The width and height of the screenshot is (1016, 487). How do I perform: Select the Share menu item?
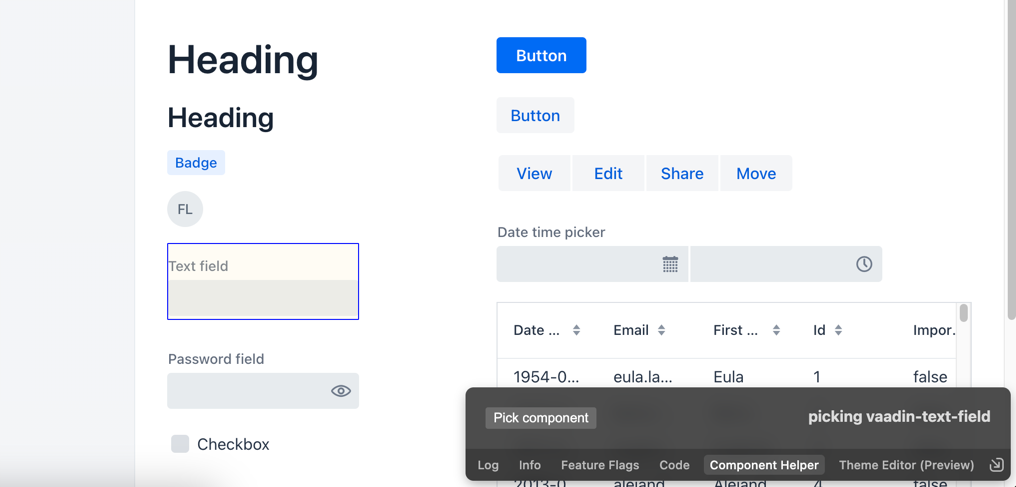click(x=682, y=174)
